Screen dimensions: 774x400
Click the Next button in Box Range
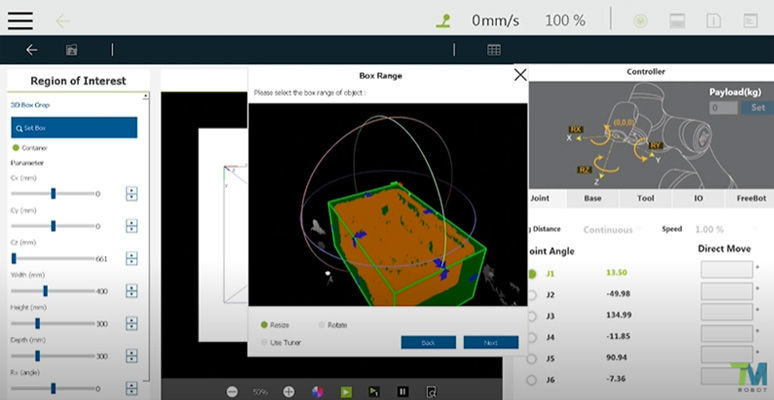click(491, 342)
